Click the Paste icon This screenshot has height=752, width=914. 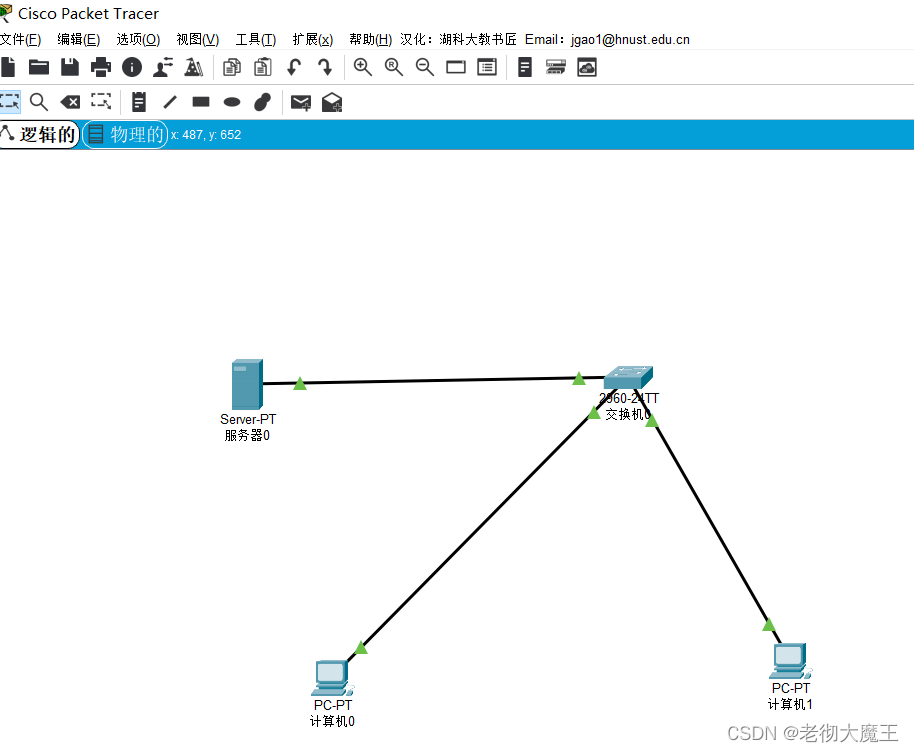click(263, 67)
